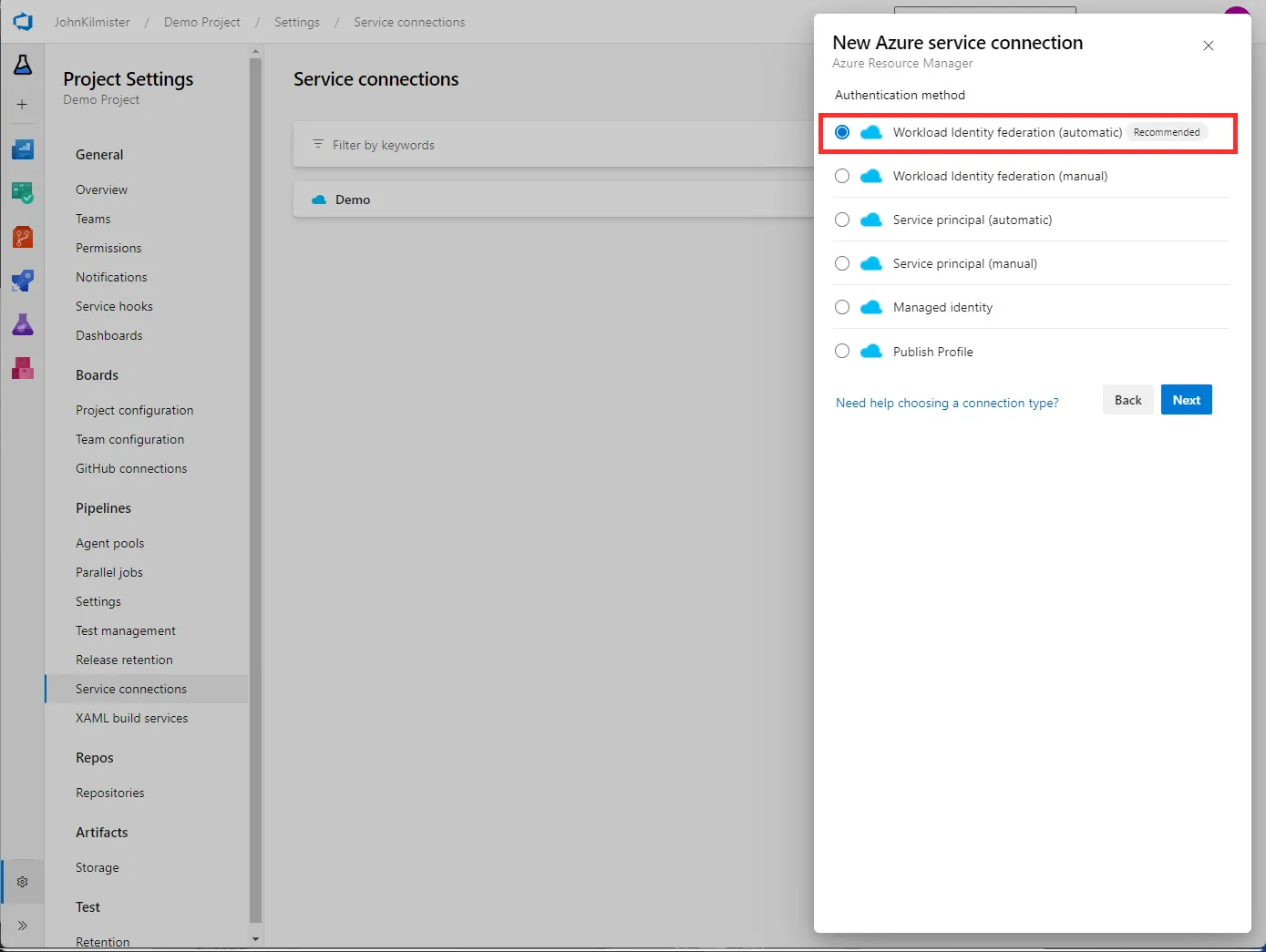The width and height of the screenshot is (1266, 952).
Task: Click the Project settings gear icon
Action: (x=23, y=882)
